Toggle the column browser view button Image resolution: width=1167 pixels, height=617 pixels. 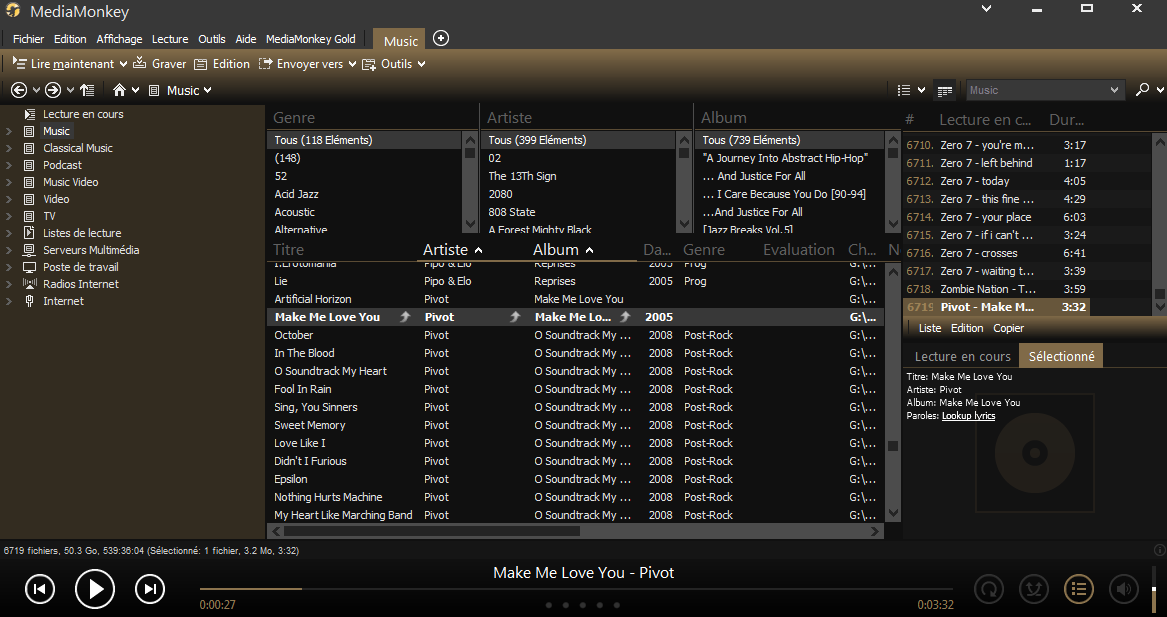tap(944, 90)
